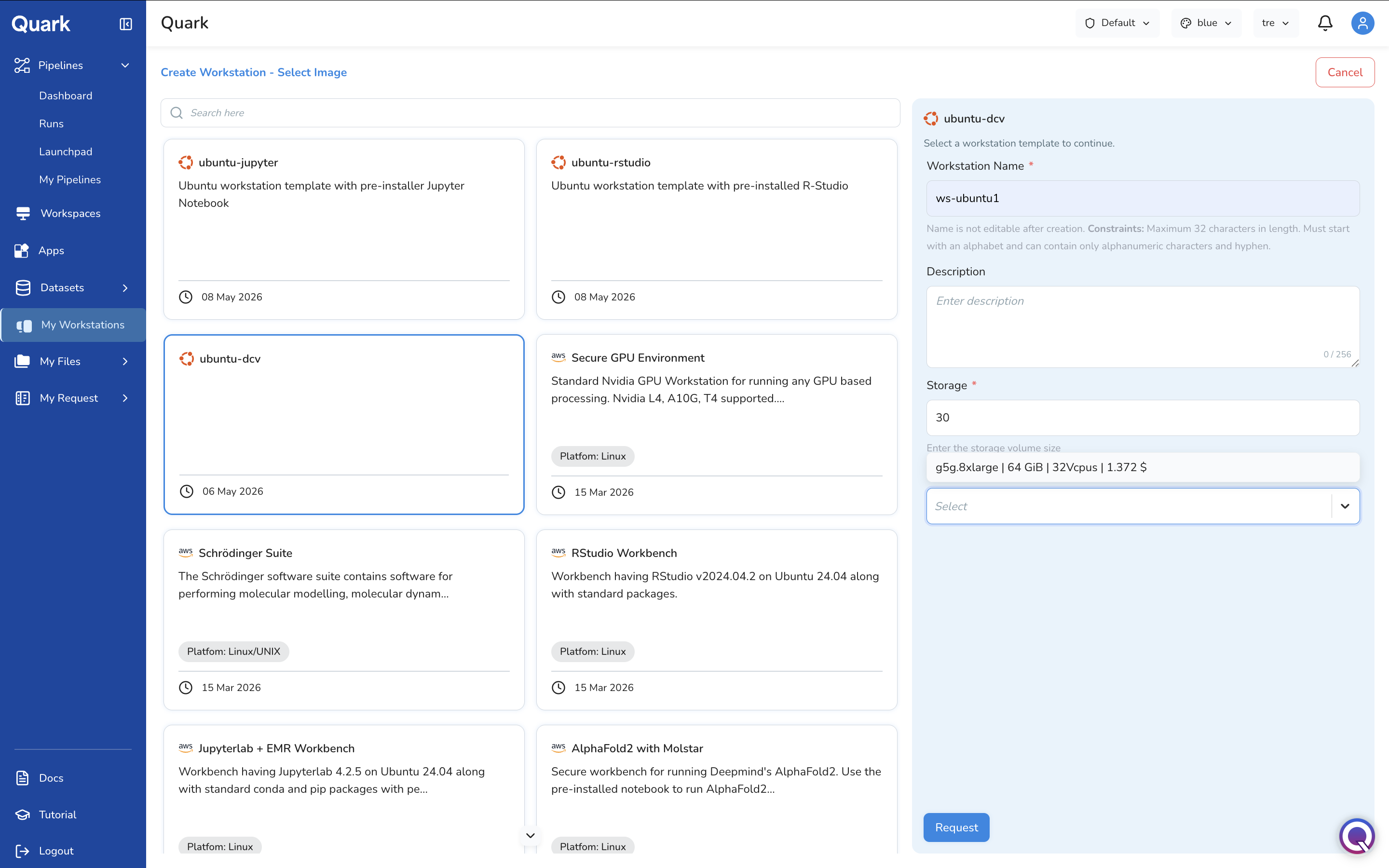Click AWS logo on AlphaFold2 with Molstar
This screenshot has width=1389, height=868.
(x=558, y=747)
